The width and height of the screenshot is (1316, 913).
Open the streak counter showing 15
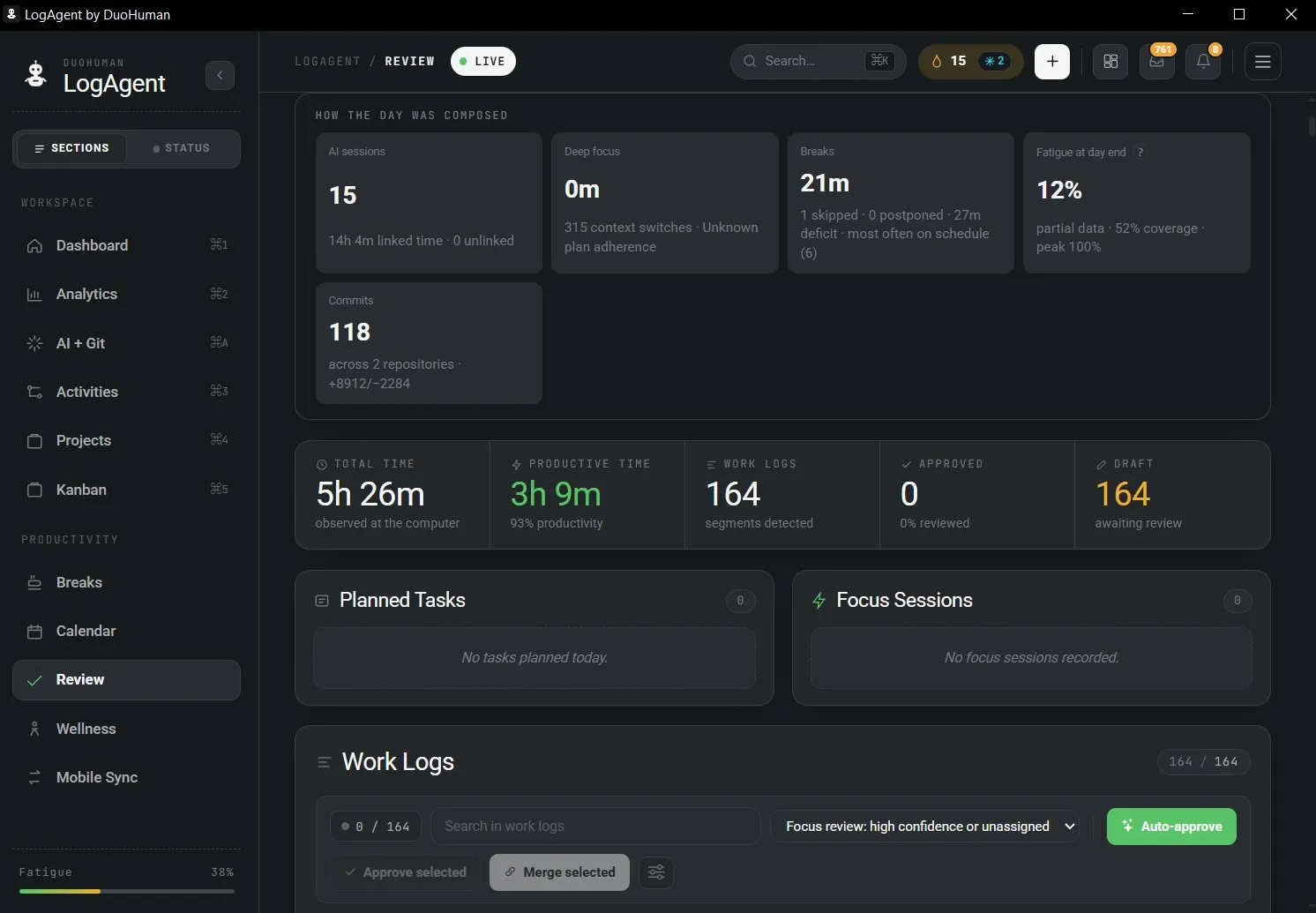(948, 61)
